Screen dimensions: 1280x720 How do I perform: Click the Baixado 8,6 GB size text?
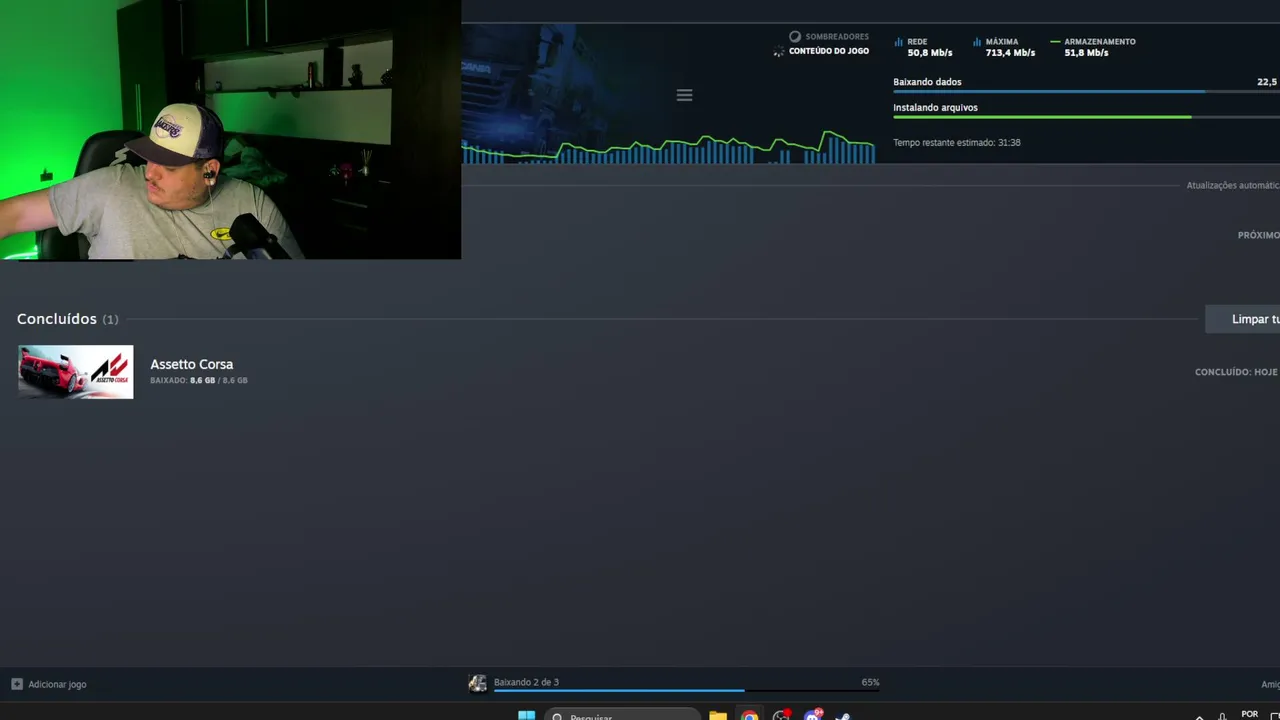point(199,380)
